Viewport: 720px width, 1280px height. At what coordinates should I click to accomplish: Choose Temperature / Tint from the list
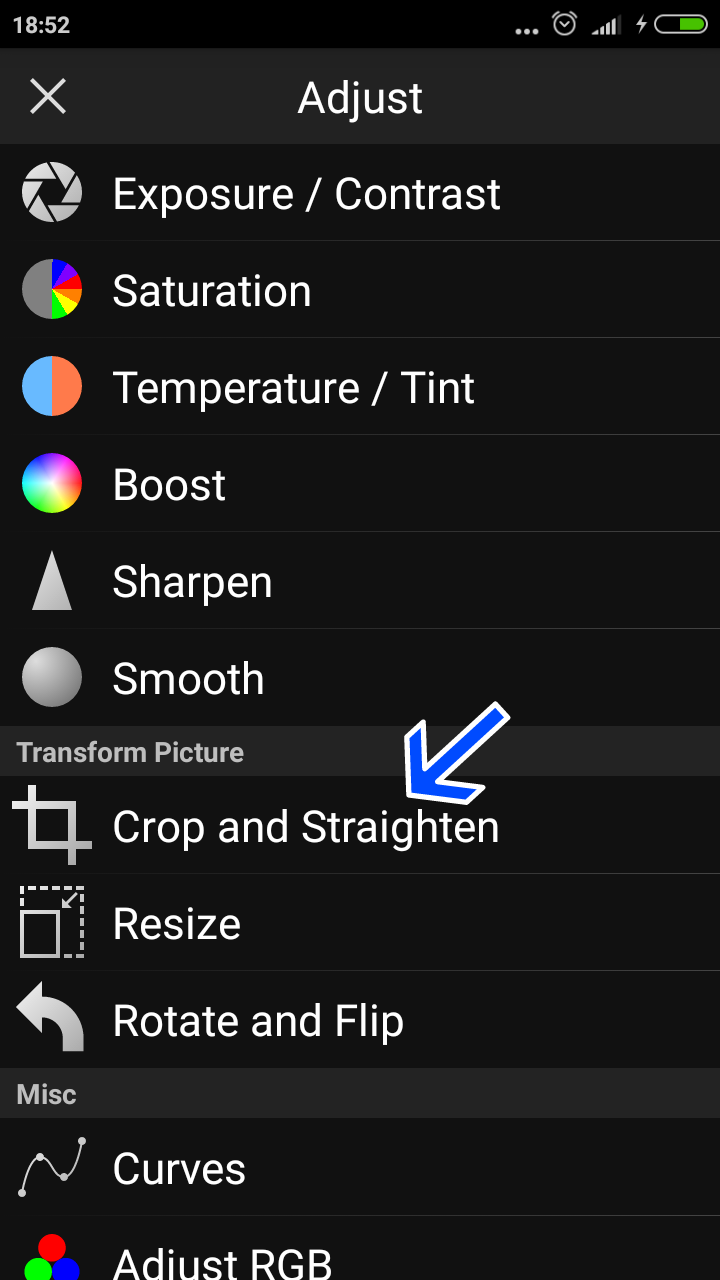(x=293, y=388)
